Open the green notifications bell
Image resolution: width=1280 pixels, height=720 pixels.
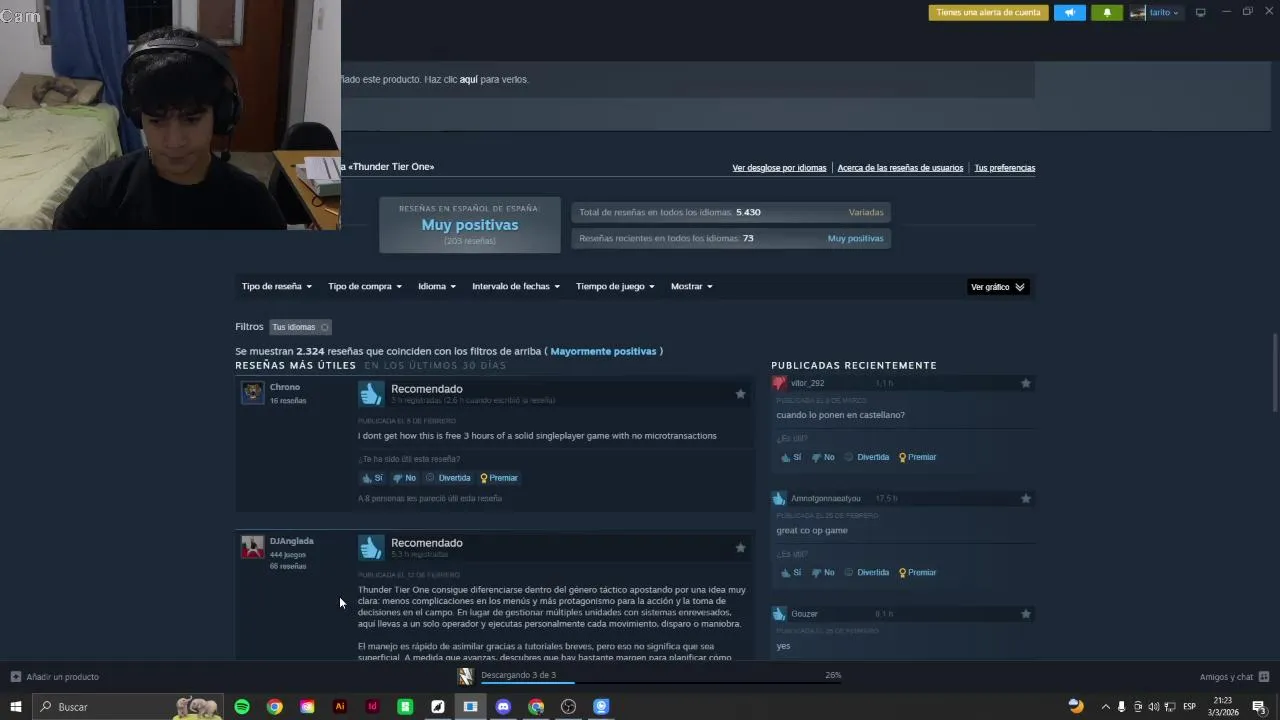pos(1107,13)
